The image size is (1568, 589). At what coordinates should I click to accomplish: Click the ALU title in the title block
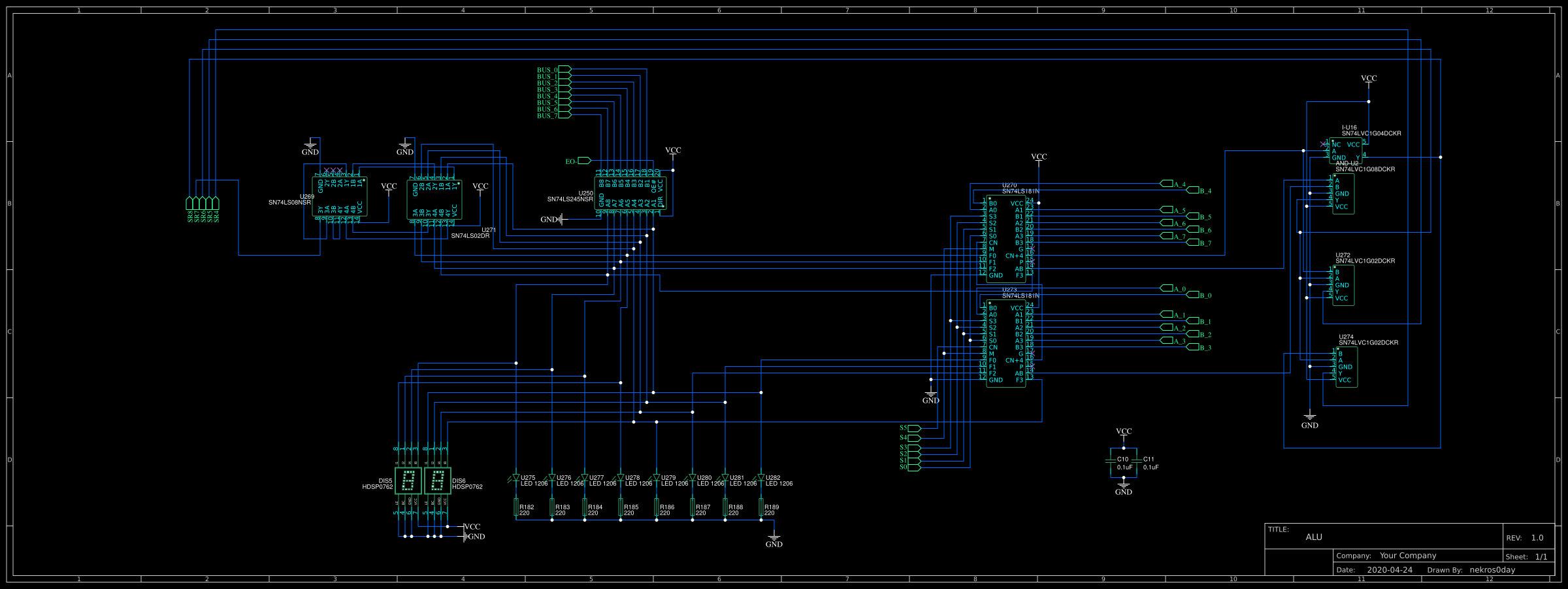pyautogui.click(x=1313, y=537)
